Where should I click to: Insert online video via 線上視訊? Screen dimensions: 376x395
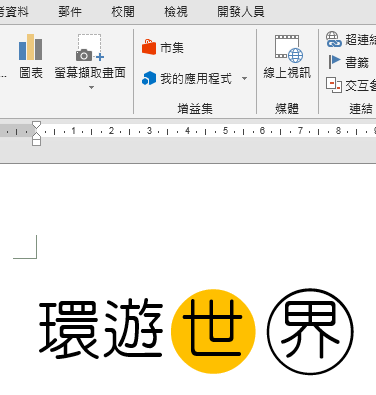287,57
